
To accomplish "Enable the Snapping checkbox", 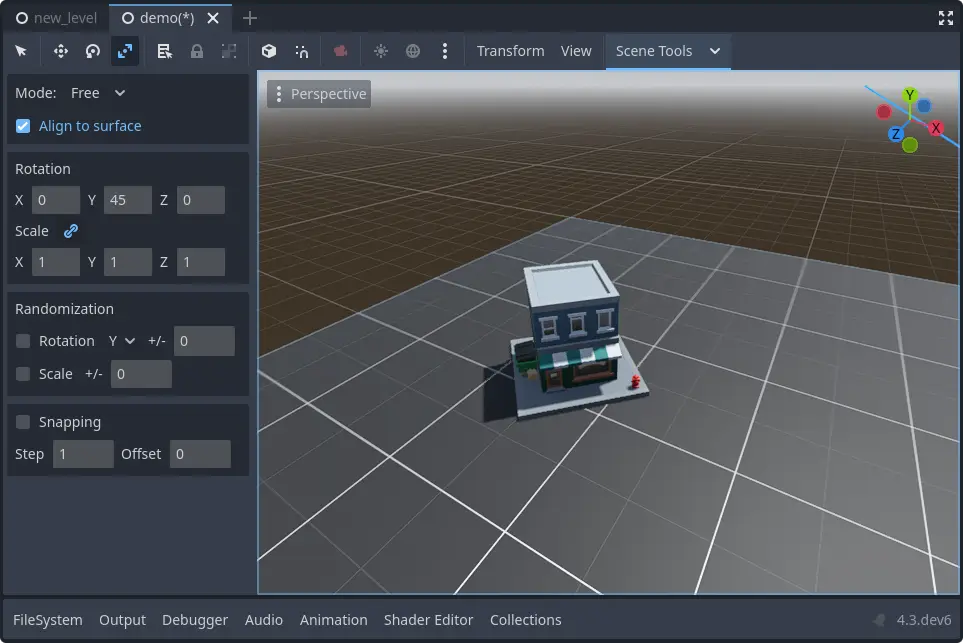I will pos(23,422).
